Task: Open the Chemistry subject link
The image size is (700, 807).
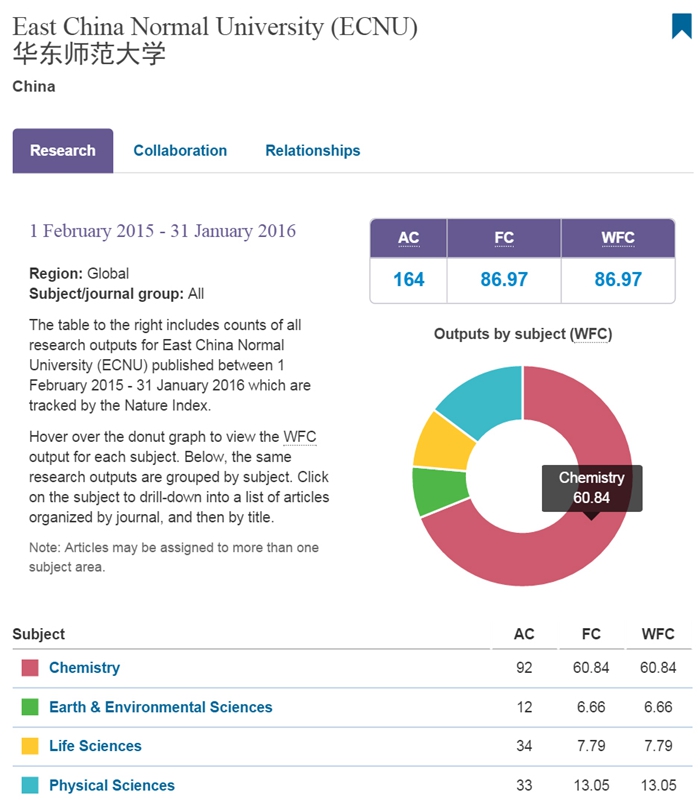Action: [84, 668]
